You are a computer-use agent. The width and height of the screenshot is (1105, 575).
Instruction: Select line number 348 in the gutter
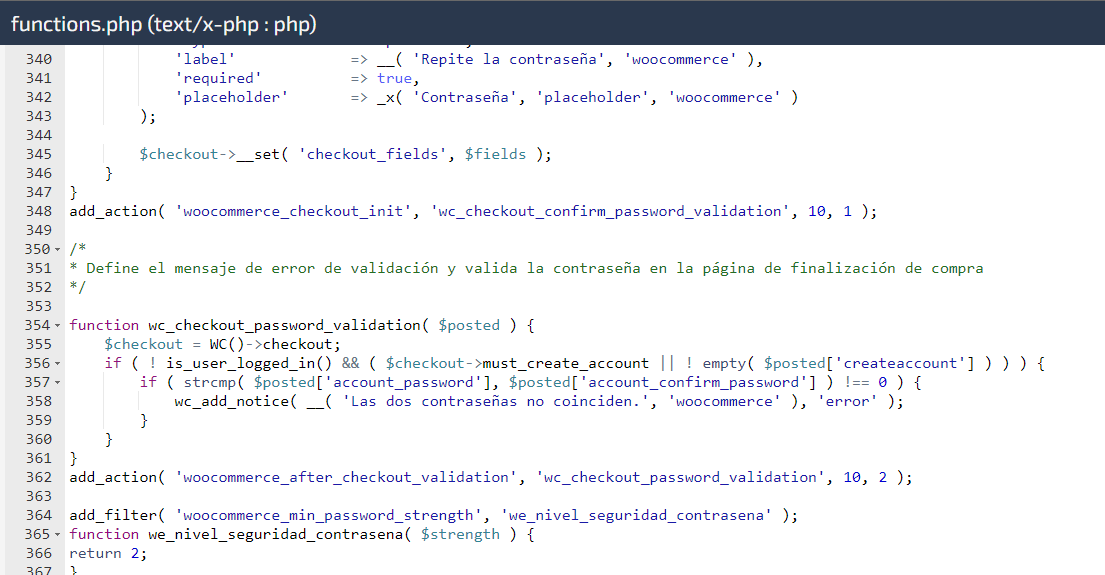point(39,211)
